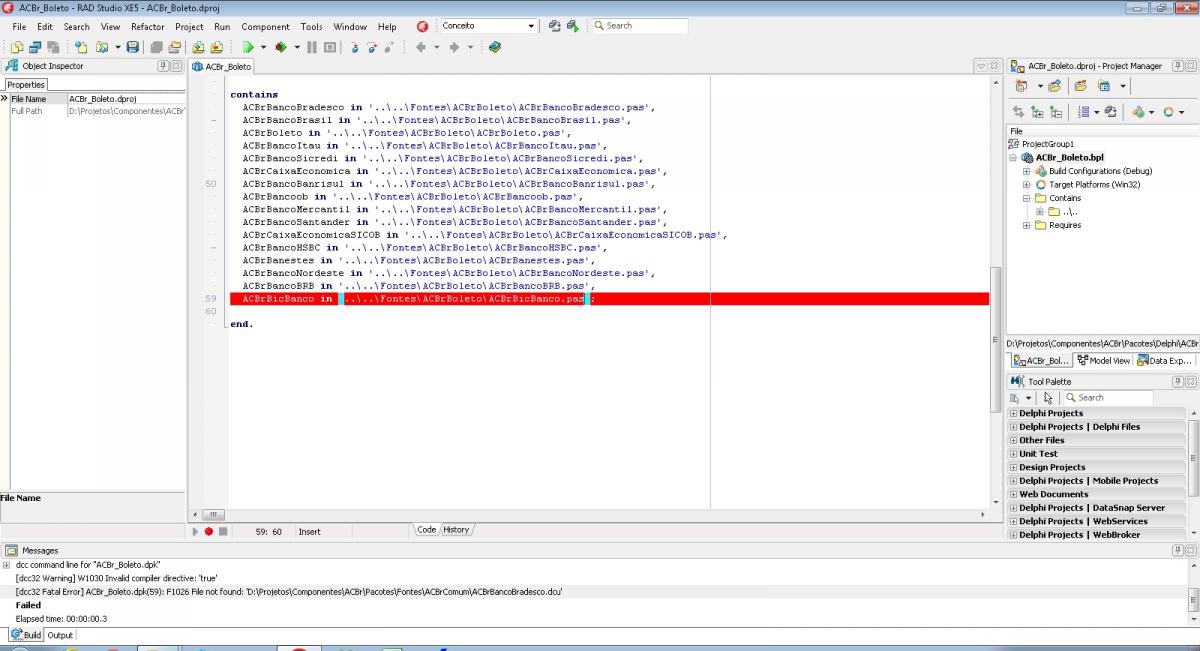Click Collapse All icon in Project Manager
Image resolution: width=1200 pixels, height=651 pixels.
click(x=1056, y=112)
